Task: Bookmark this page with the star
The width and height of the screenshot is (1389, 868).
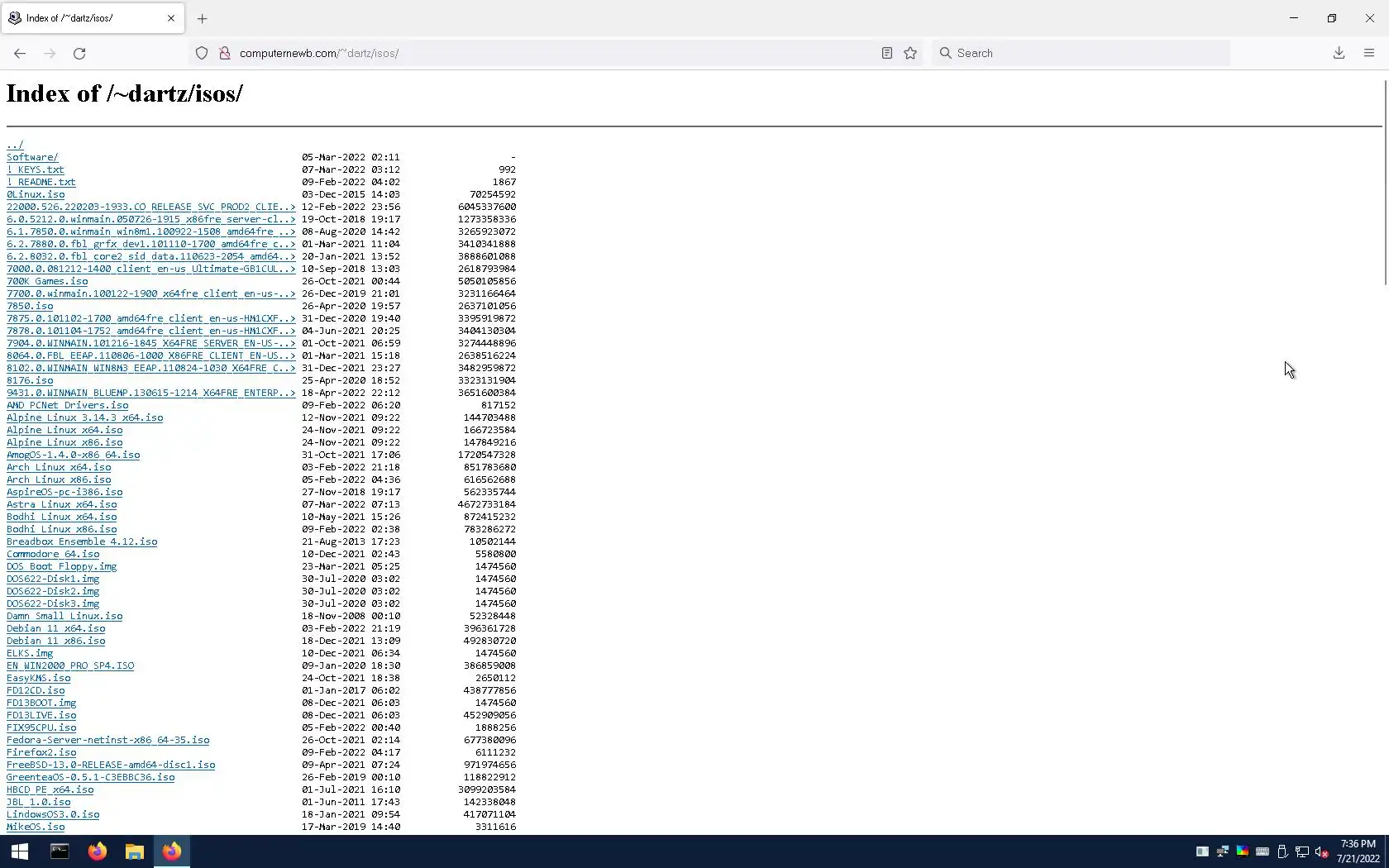Action: pyautogui.click(x=910, y=53)
